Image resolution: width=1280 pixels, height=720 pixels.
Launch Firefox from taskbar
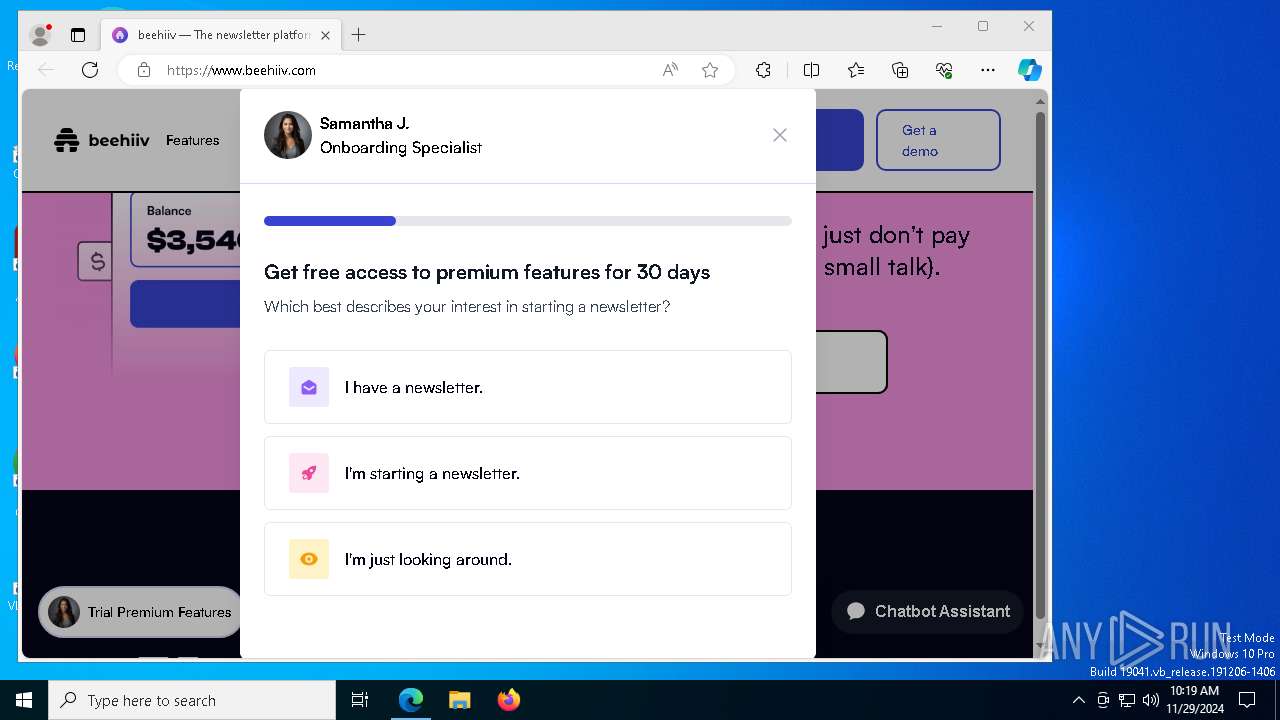click(509, 700)
